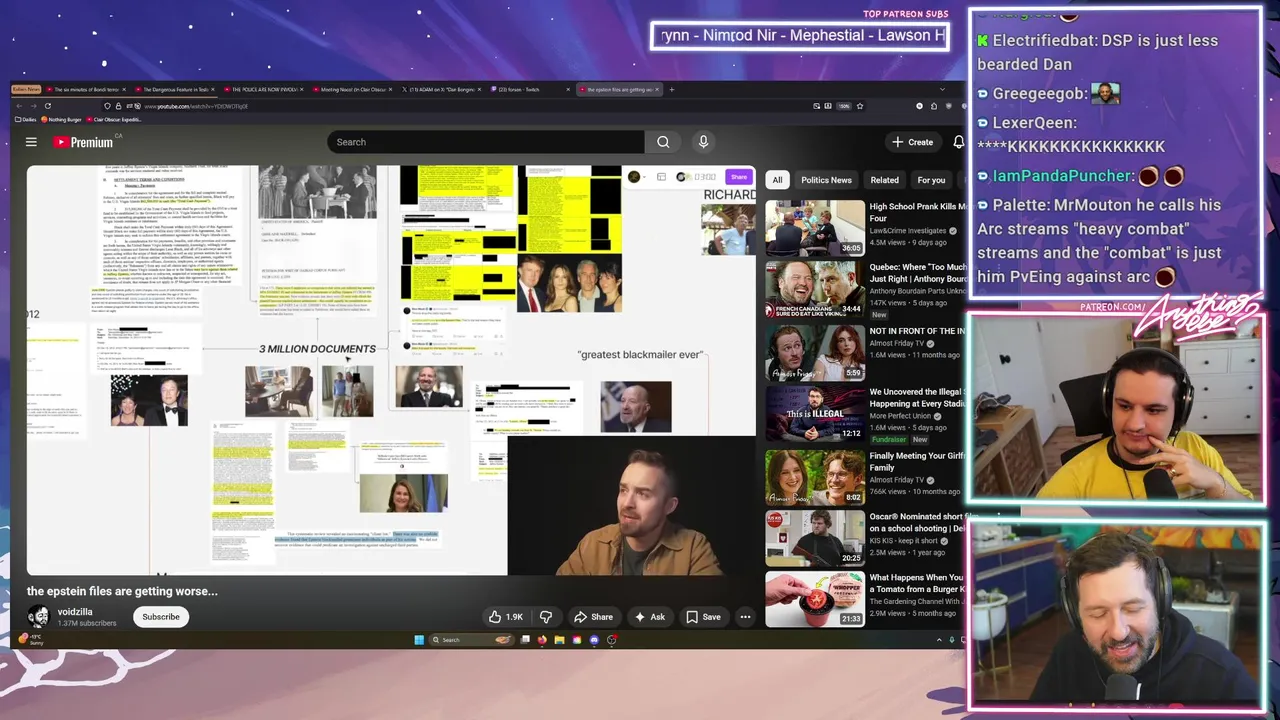Click the main video player area
1280x720 pixels.
click(x=391, y=370)
